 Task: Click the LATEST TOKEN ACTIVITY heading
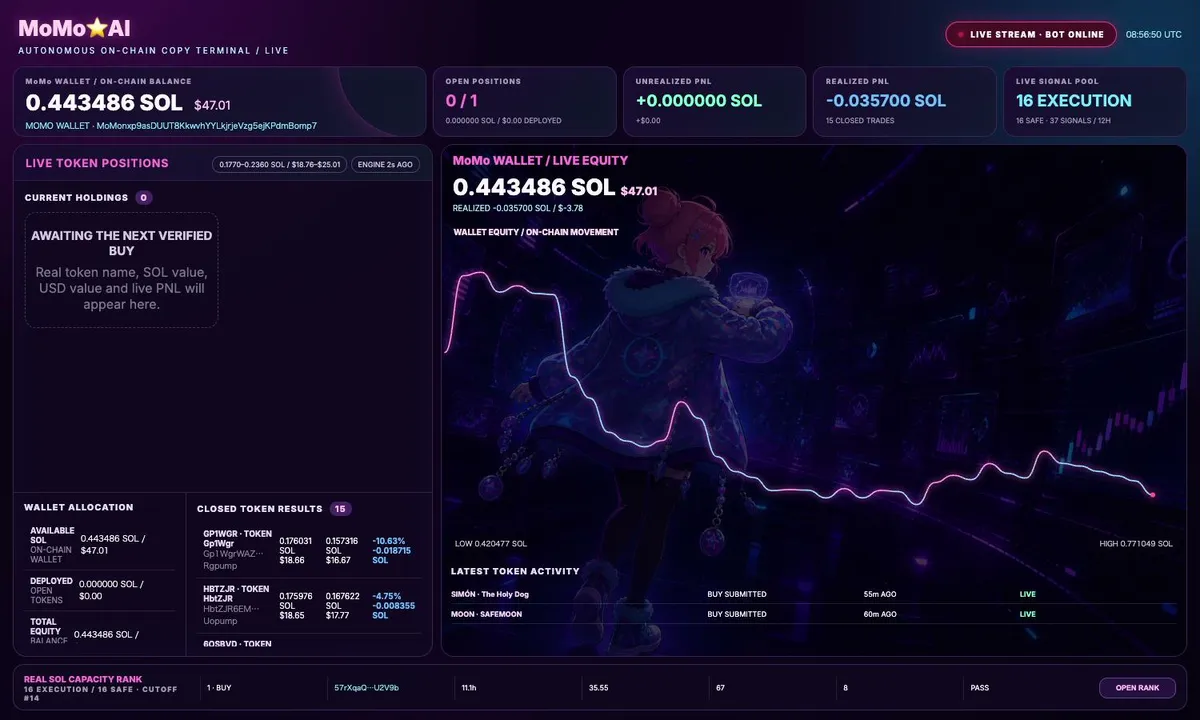click(x=515, y=571)
